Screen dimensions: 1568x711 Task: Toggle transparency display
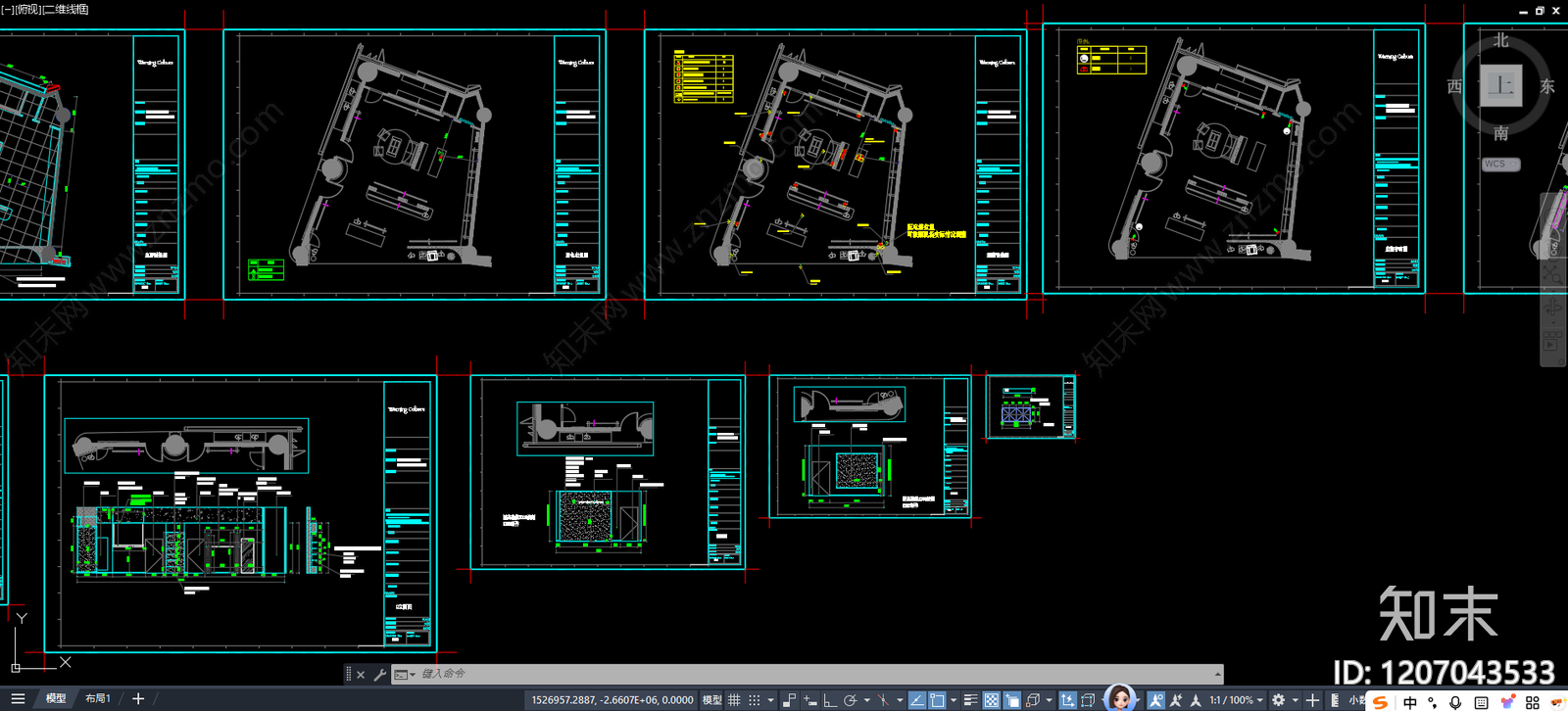pos(992,700)
